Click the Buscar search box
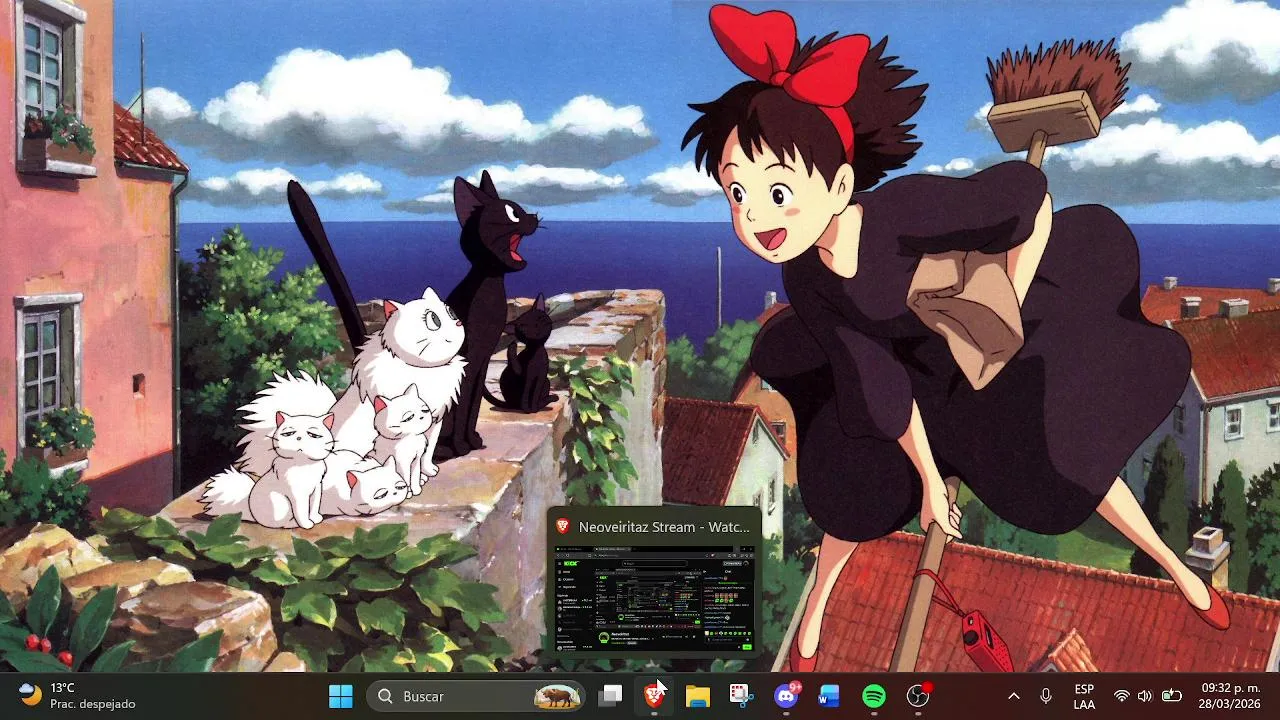1280x720 pixels. (x=475, y=696)
